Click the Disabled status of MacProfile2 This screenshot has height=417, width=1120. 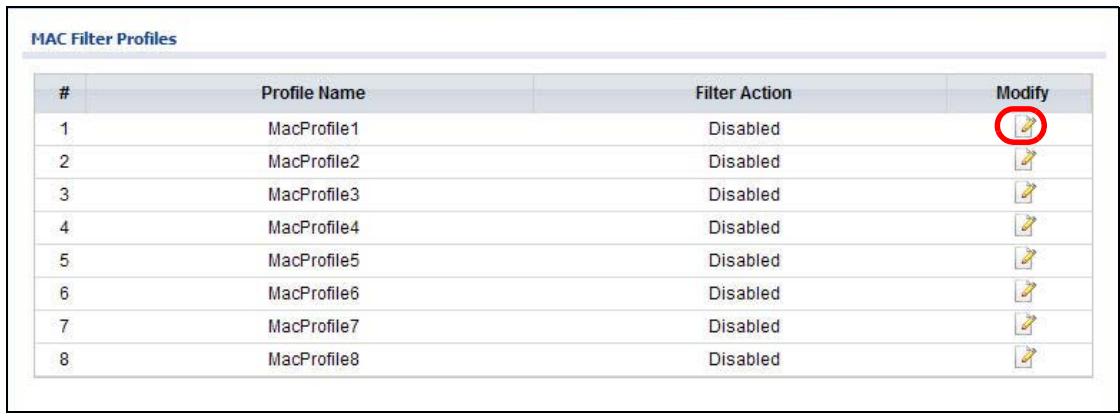point(744,162)
